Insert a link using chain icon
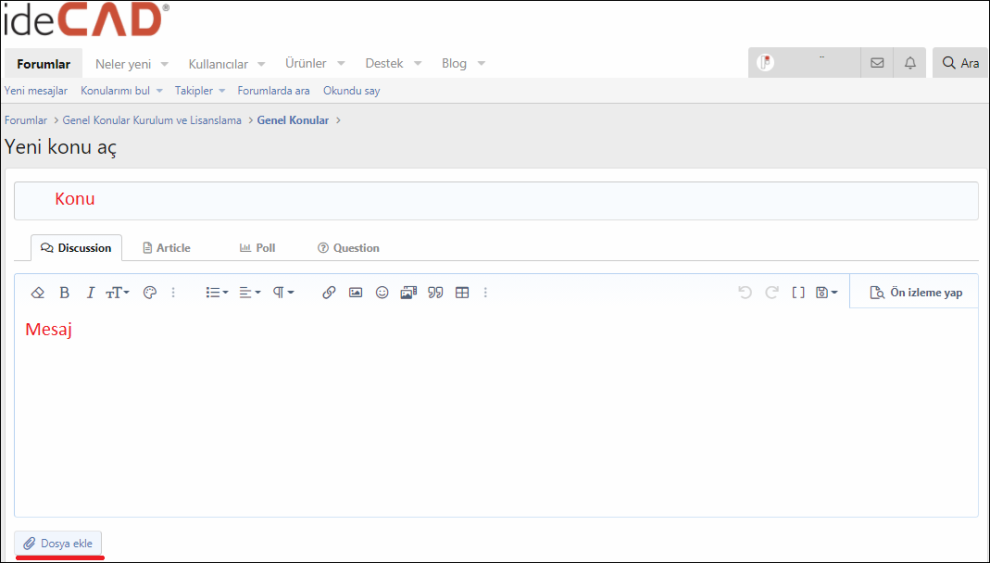Image resolution: width=990 pixels, height=563 pixels. [329, 293]
